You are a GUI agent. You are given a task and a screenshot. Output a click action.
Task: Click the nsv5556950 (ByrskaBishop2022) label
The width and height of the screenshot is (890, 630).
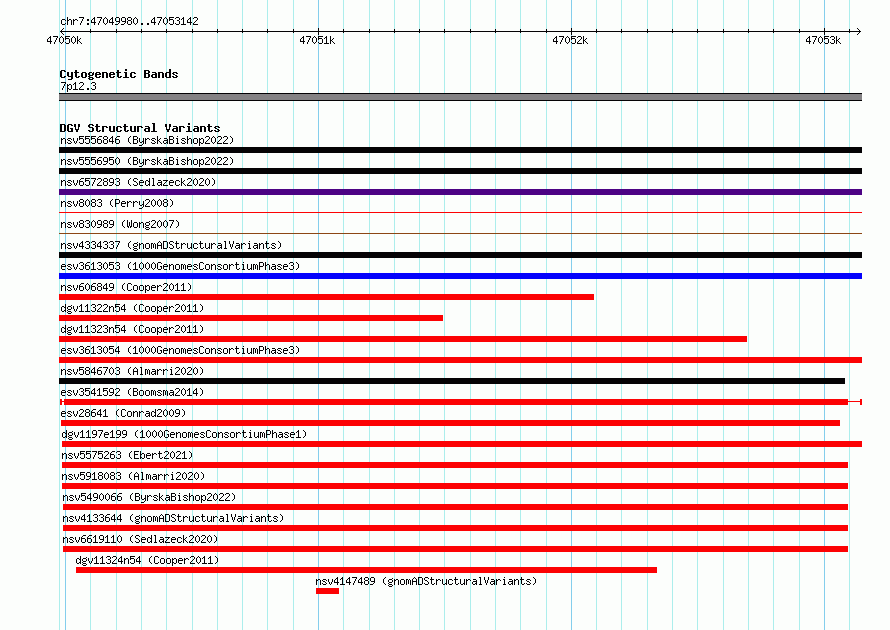[x=147, y=161]
